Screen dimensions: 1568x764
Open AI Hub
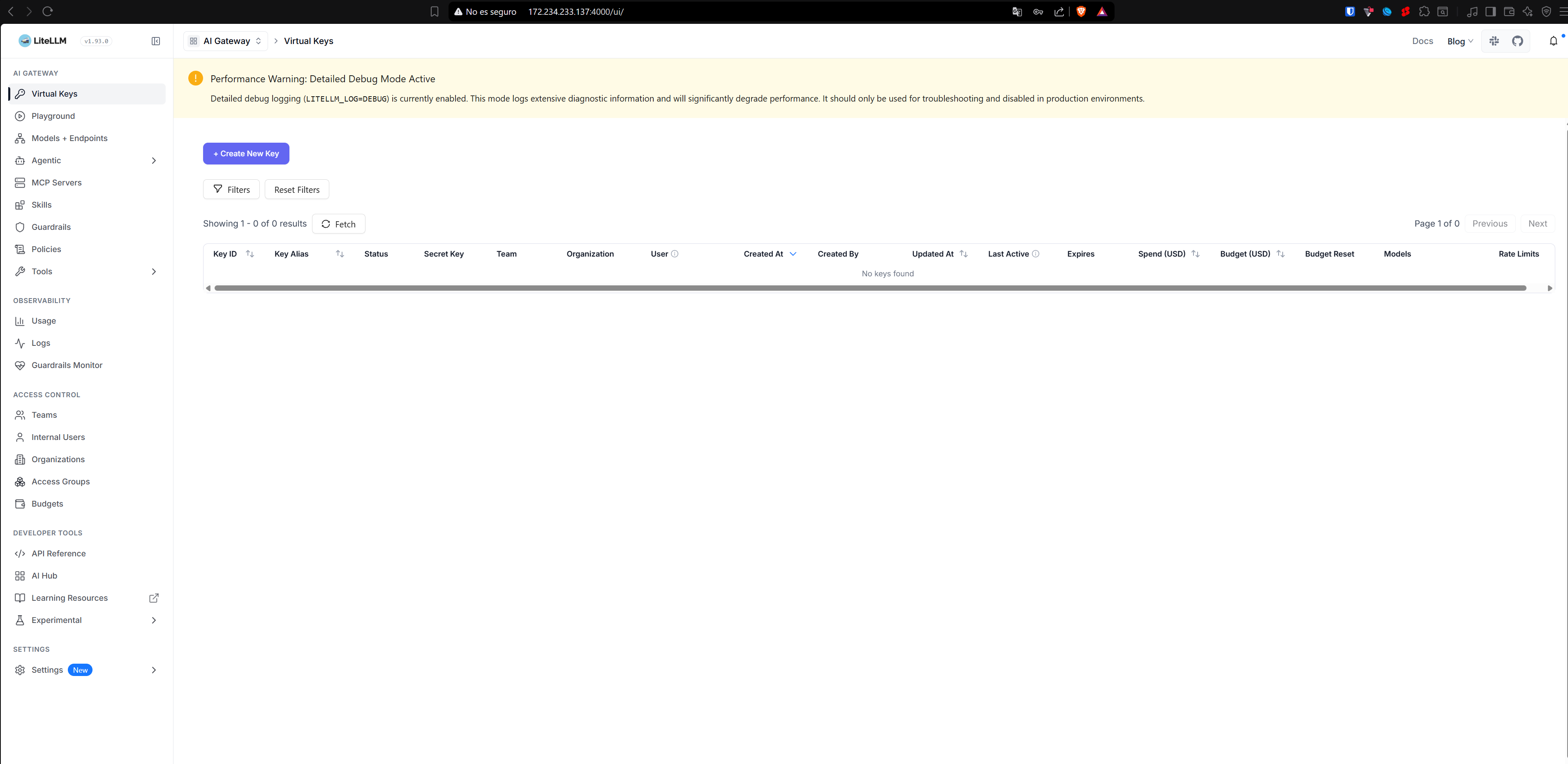(x=87, y=576)
